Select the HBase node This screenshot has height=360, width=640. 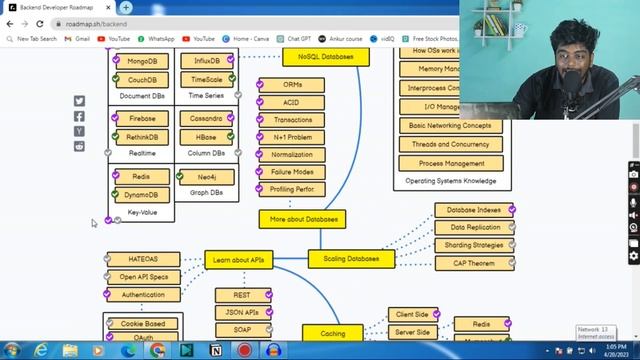[x=206, y=138]
